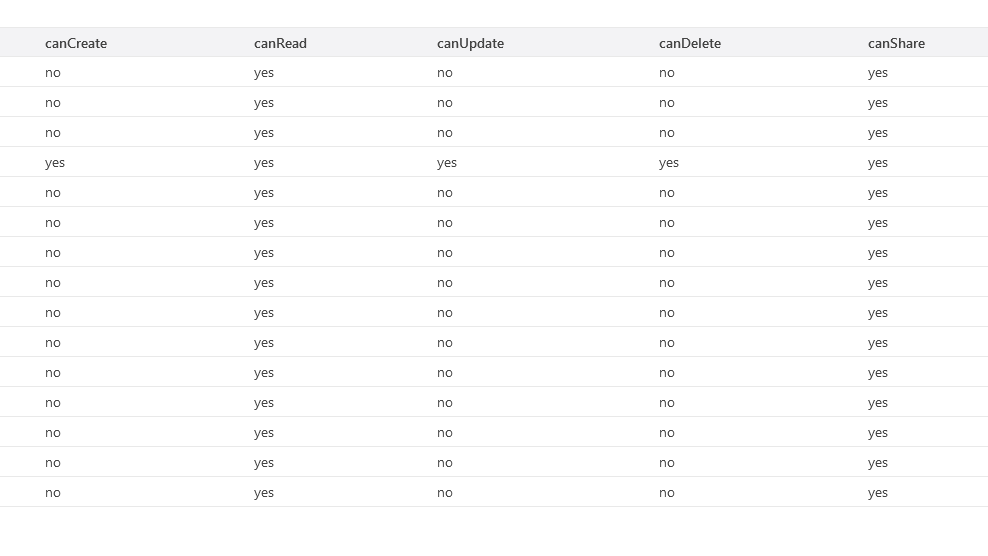988x556 pixels.
Task: Click last row's canUpdate no cell
Action: (x=445, y=493)
